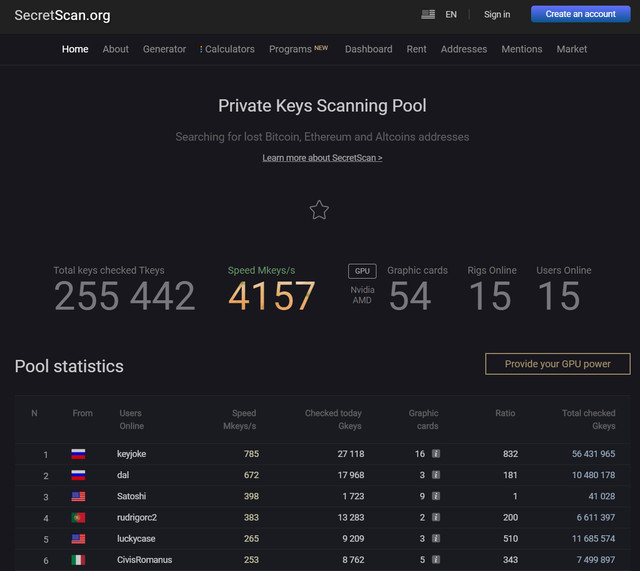Open the Rent page
Image resolution: width=640 pixels, height=571 pixels.
[416, 49]
